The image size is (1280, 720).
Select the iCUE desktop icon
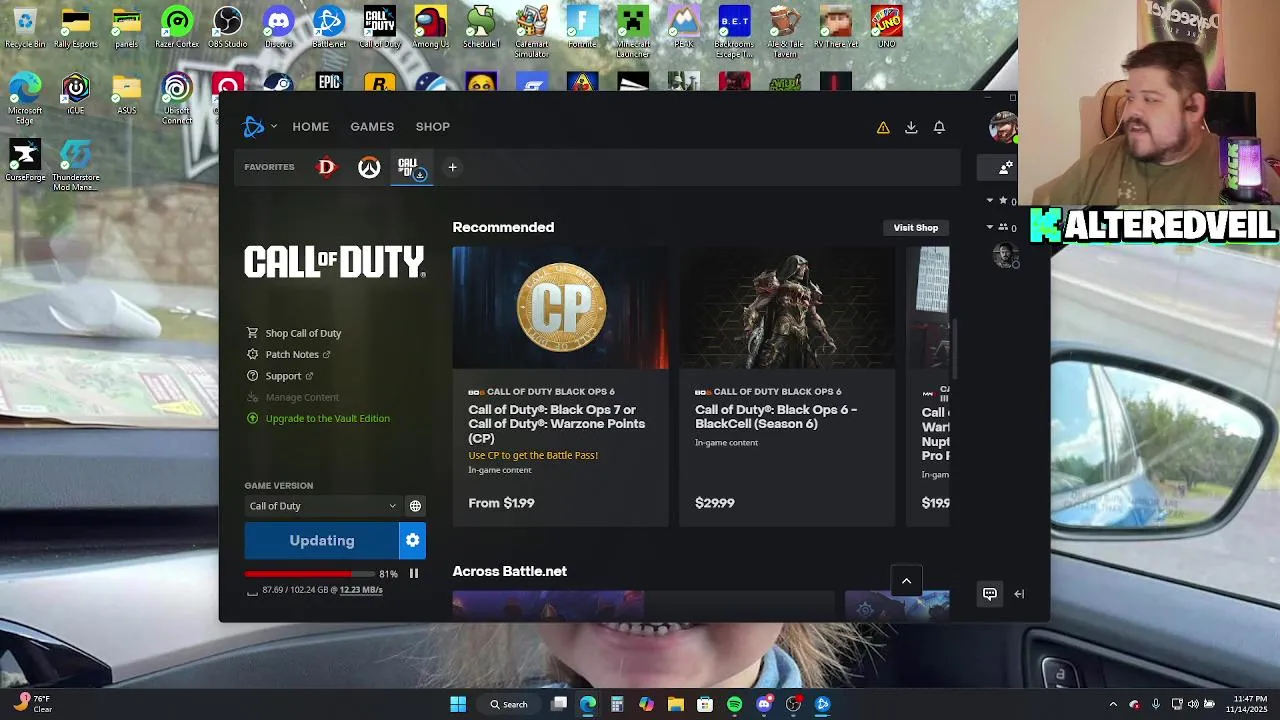[x=76, y=94]
